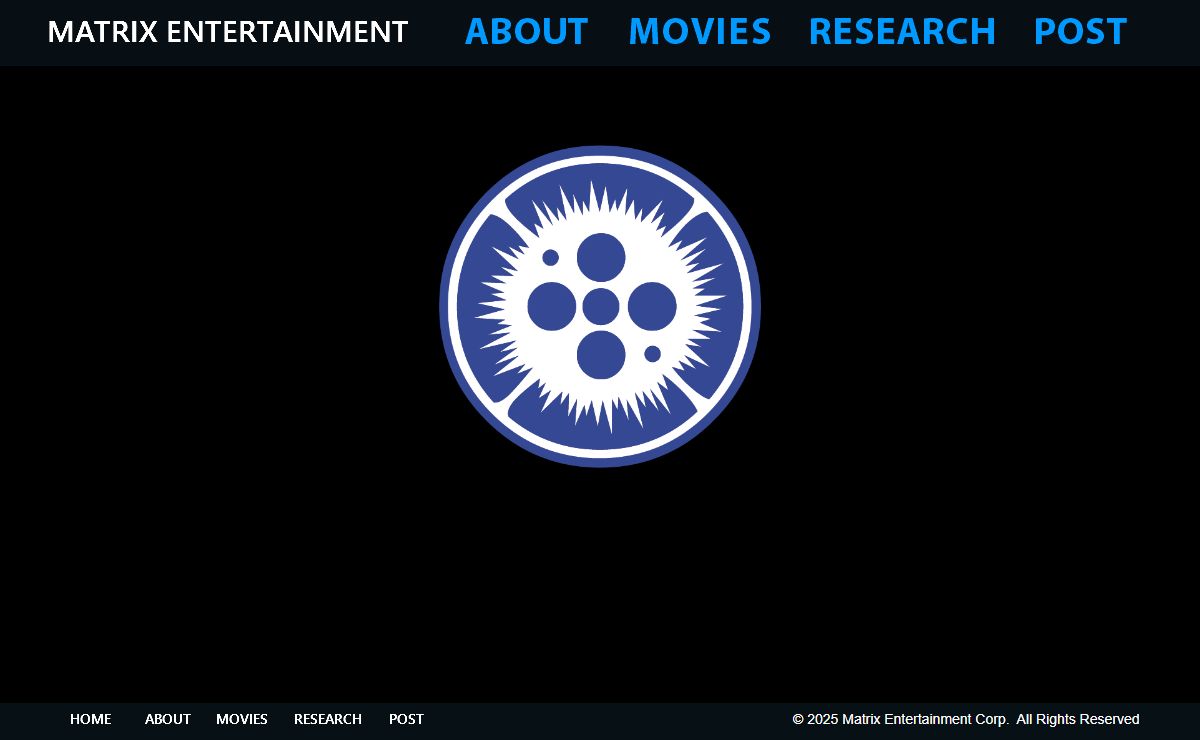The height and width of the screenshot is (740, 1200).
Task: Click the 2025 copyright notice text
Action: [x=966, y=719]
